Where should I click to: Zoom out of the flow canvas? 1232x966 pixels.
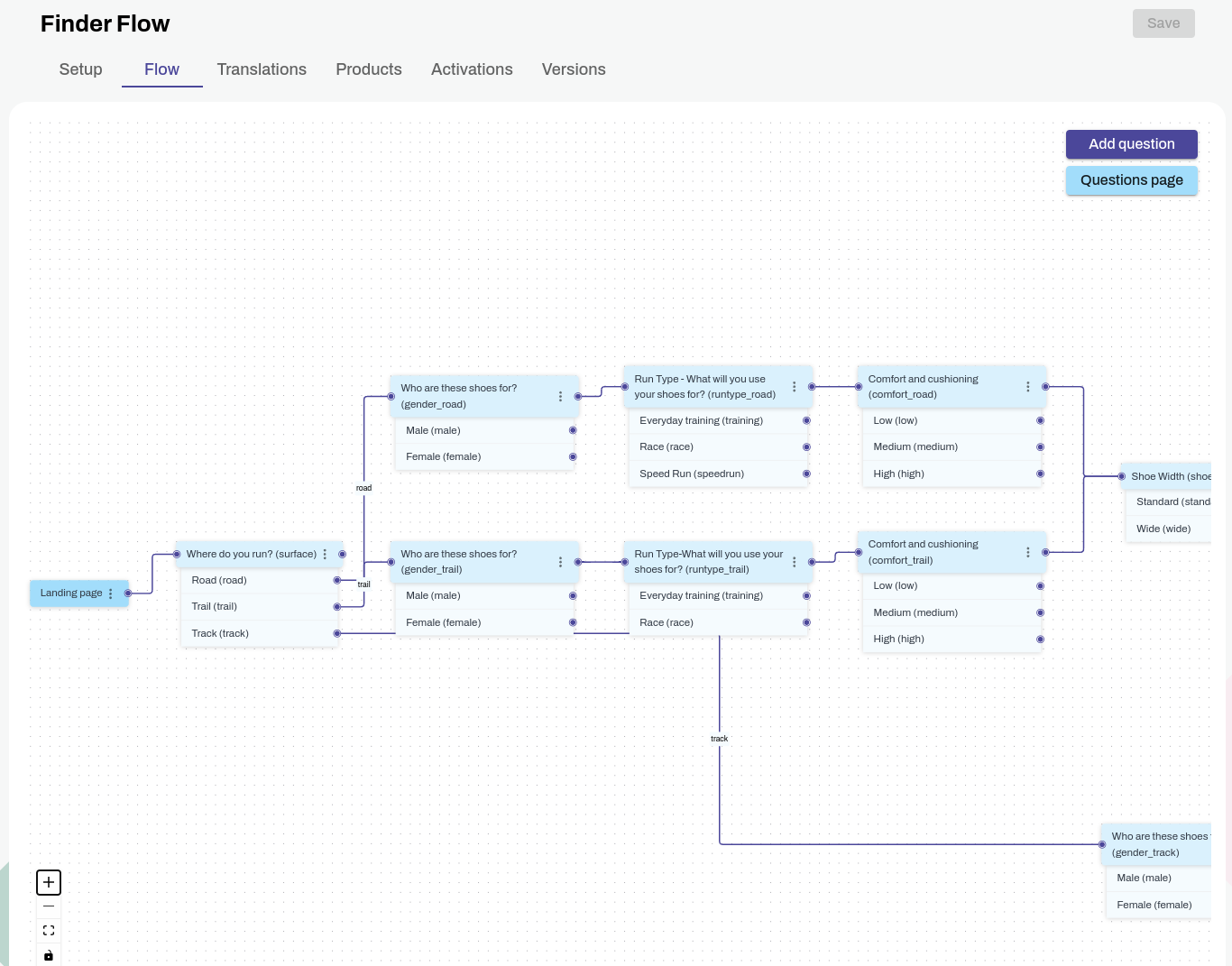coord(49,906)
